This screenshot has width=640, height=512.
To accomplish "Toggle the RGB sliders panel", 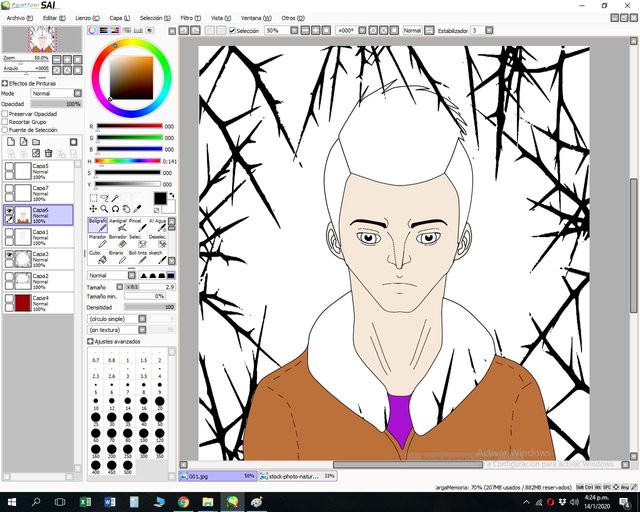I will pos(104,30).
